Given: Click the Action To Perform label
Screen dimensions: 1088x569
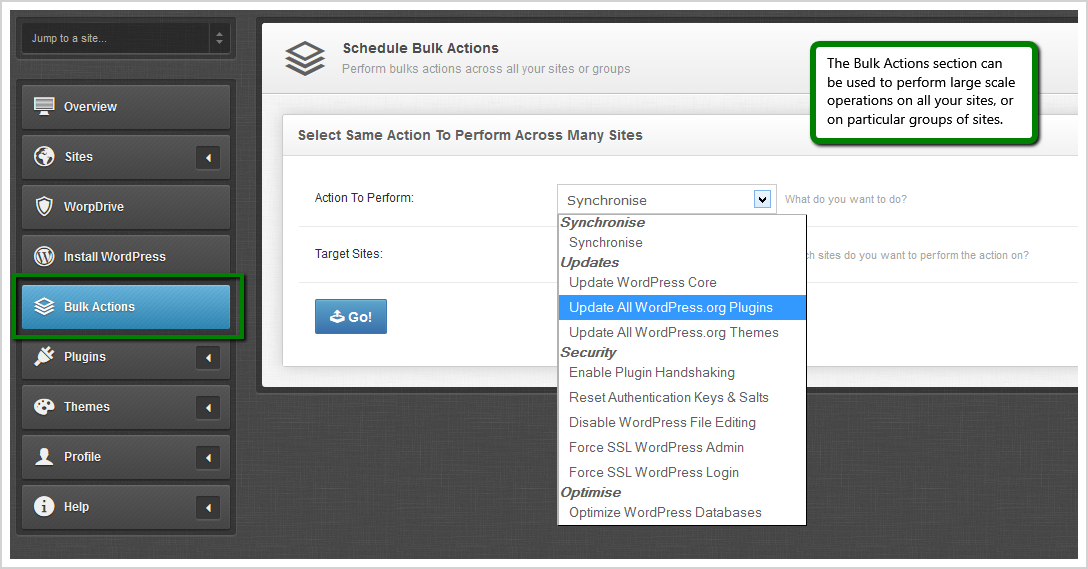Looking at the screenshot, I should 364,198.
